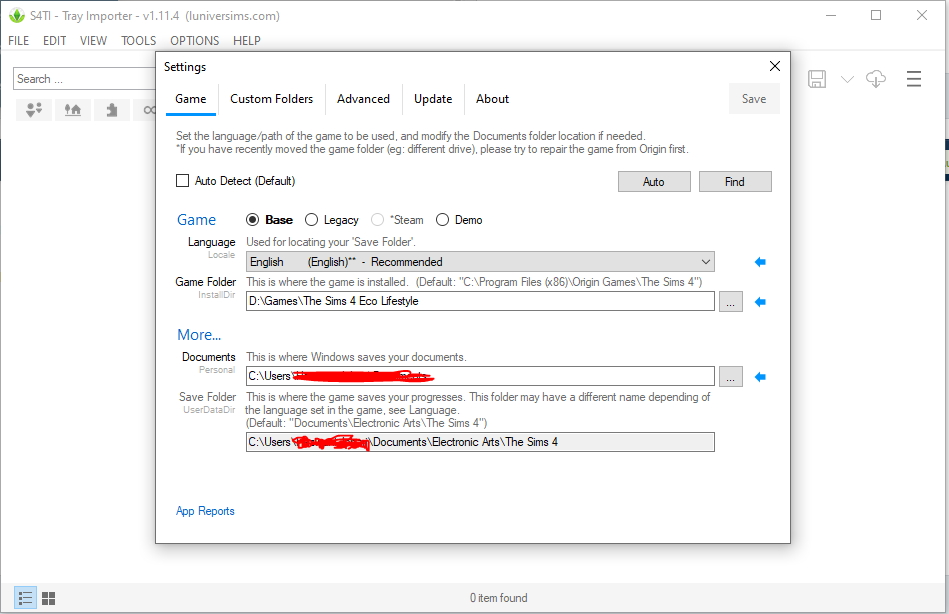Open the App Reports link

pyautogui.click(x=205, y=511)
